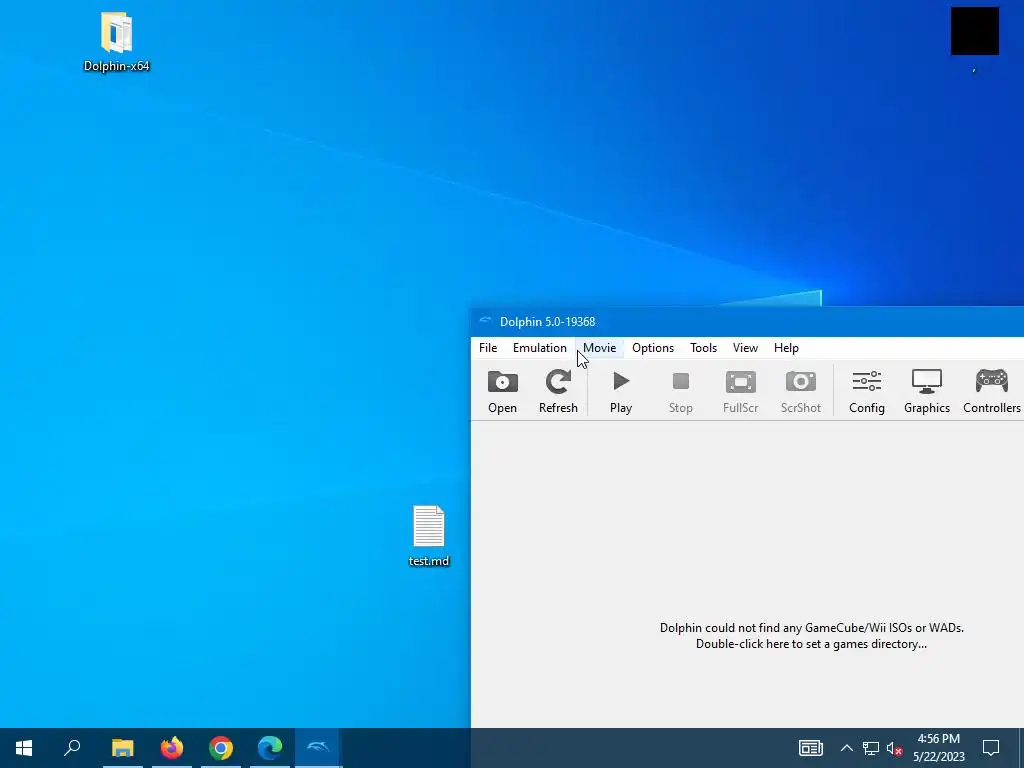The width and height of the screenshot is (1024, 768).
Task: Open the Graphics settings icon
Action: pos(927,391)
